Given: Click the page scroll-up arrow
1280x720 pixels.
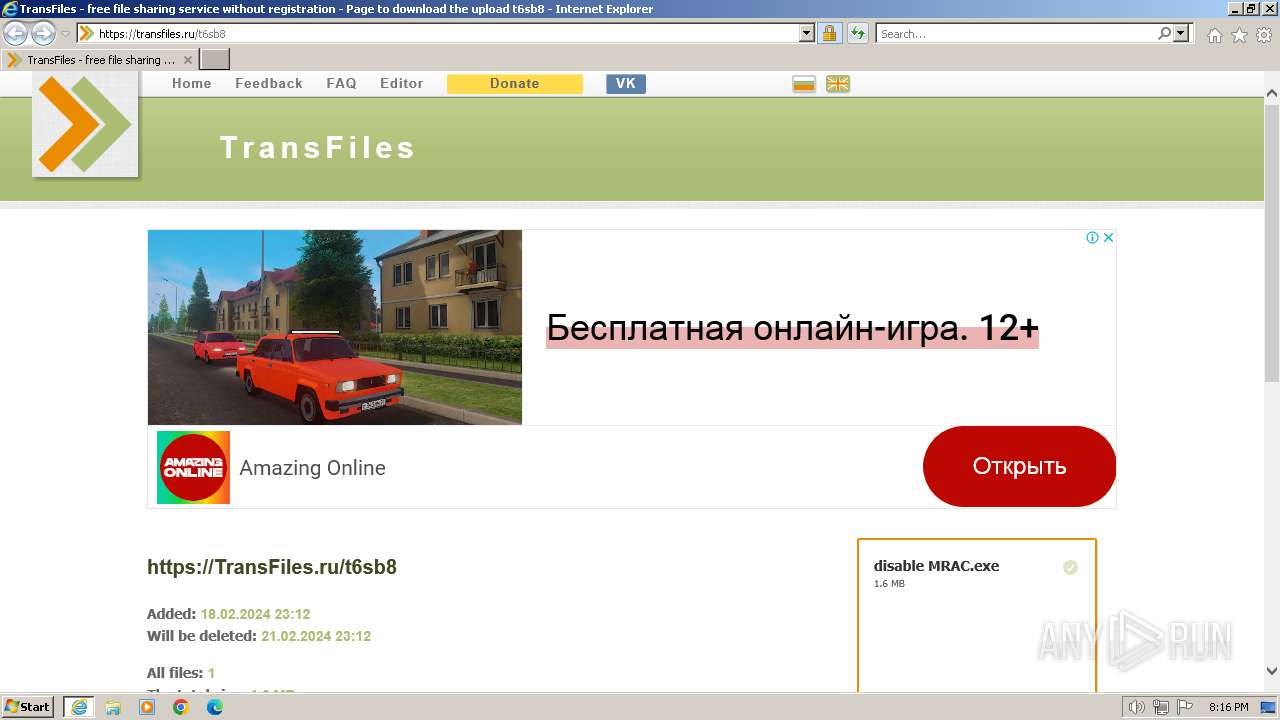Looking at the screenshot, I should (1272, 96).
